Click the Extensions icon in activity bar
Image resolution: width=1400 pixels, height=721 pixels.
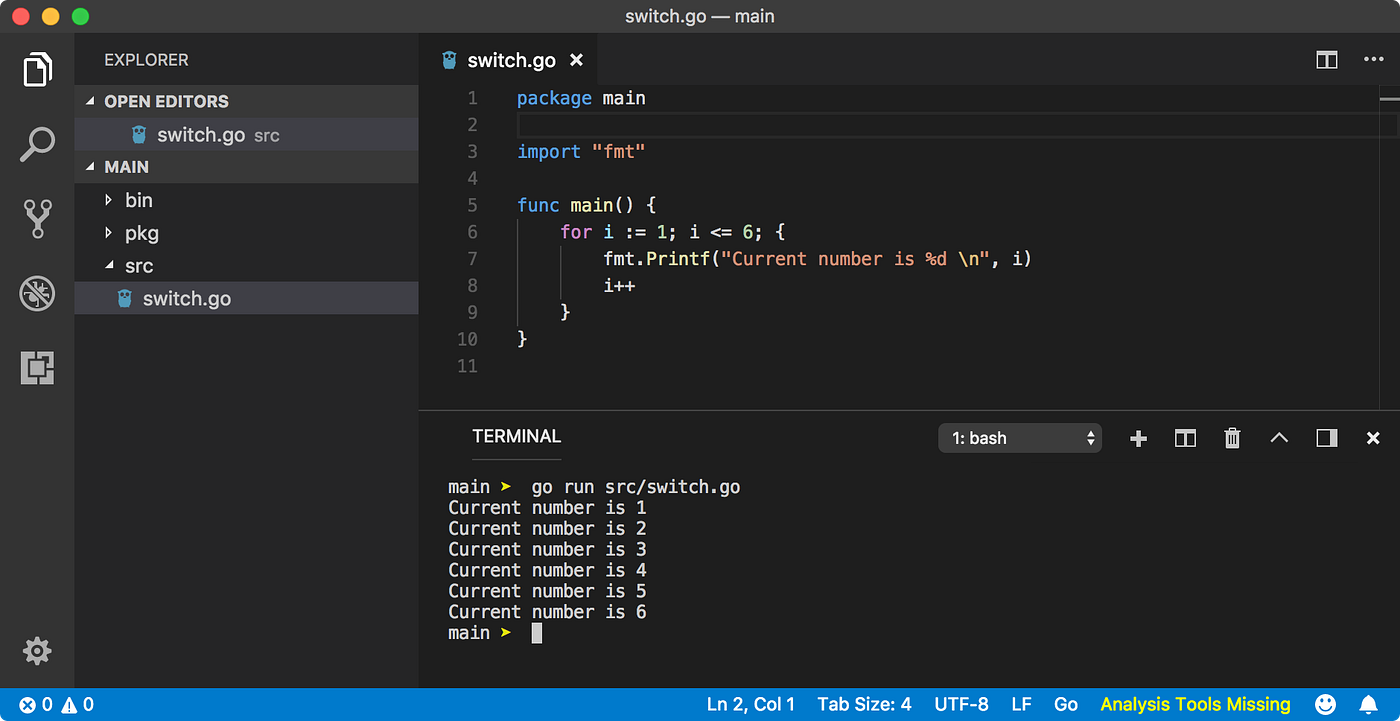pyautogui.click(x=37, y=368)
